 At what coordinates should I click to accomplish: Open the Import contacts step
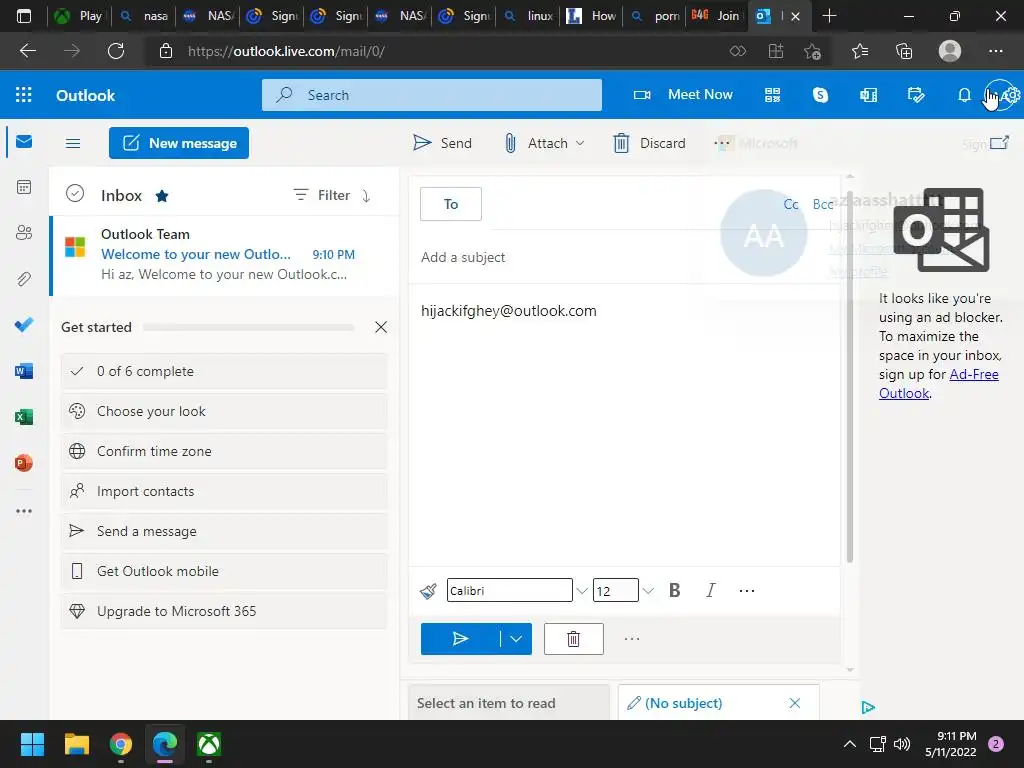[x=224, y=491]
